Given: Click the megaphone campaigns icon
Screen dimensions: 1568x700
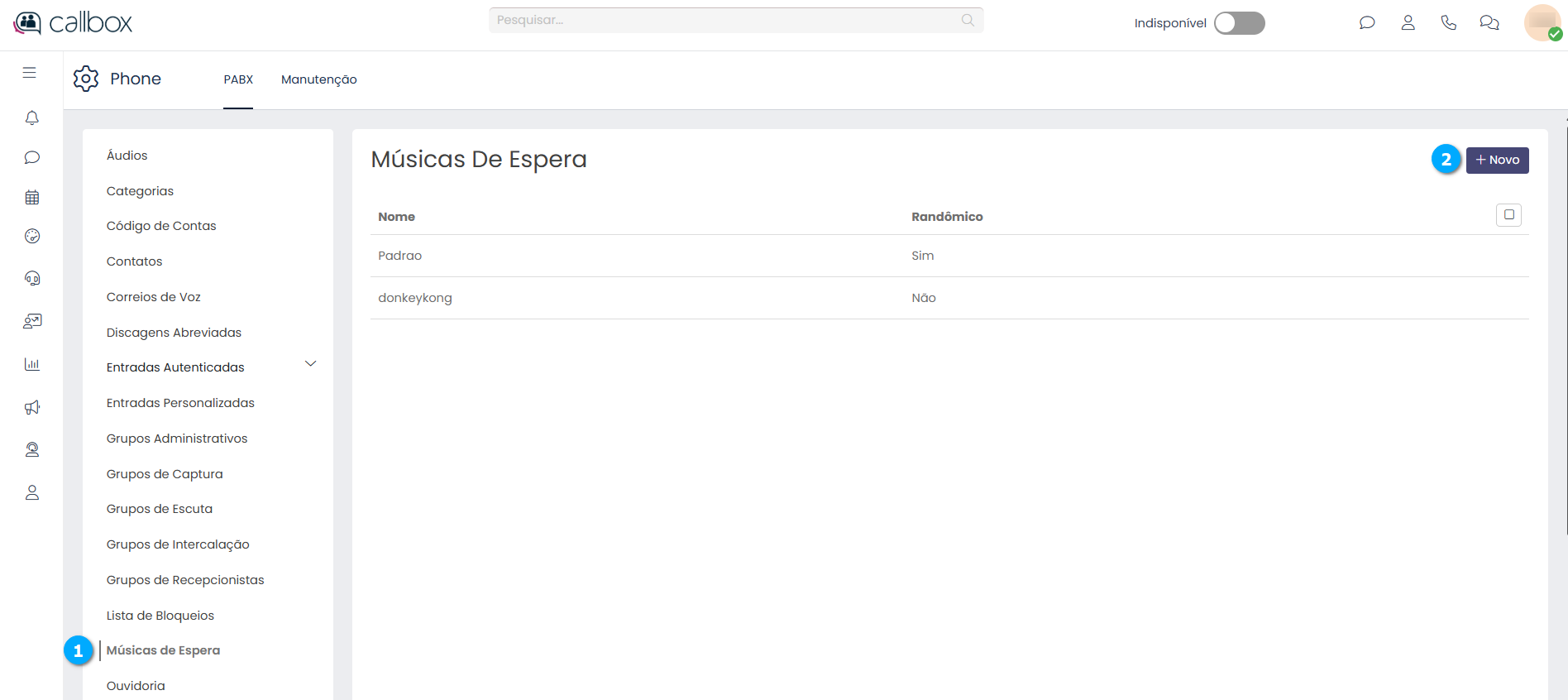Looking at the screenshot, I should tap(32, 407).
